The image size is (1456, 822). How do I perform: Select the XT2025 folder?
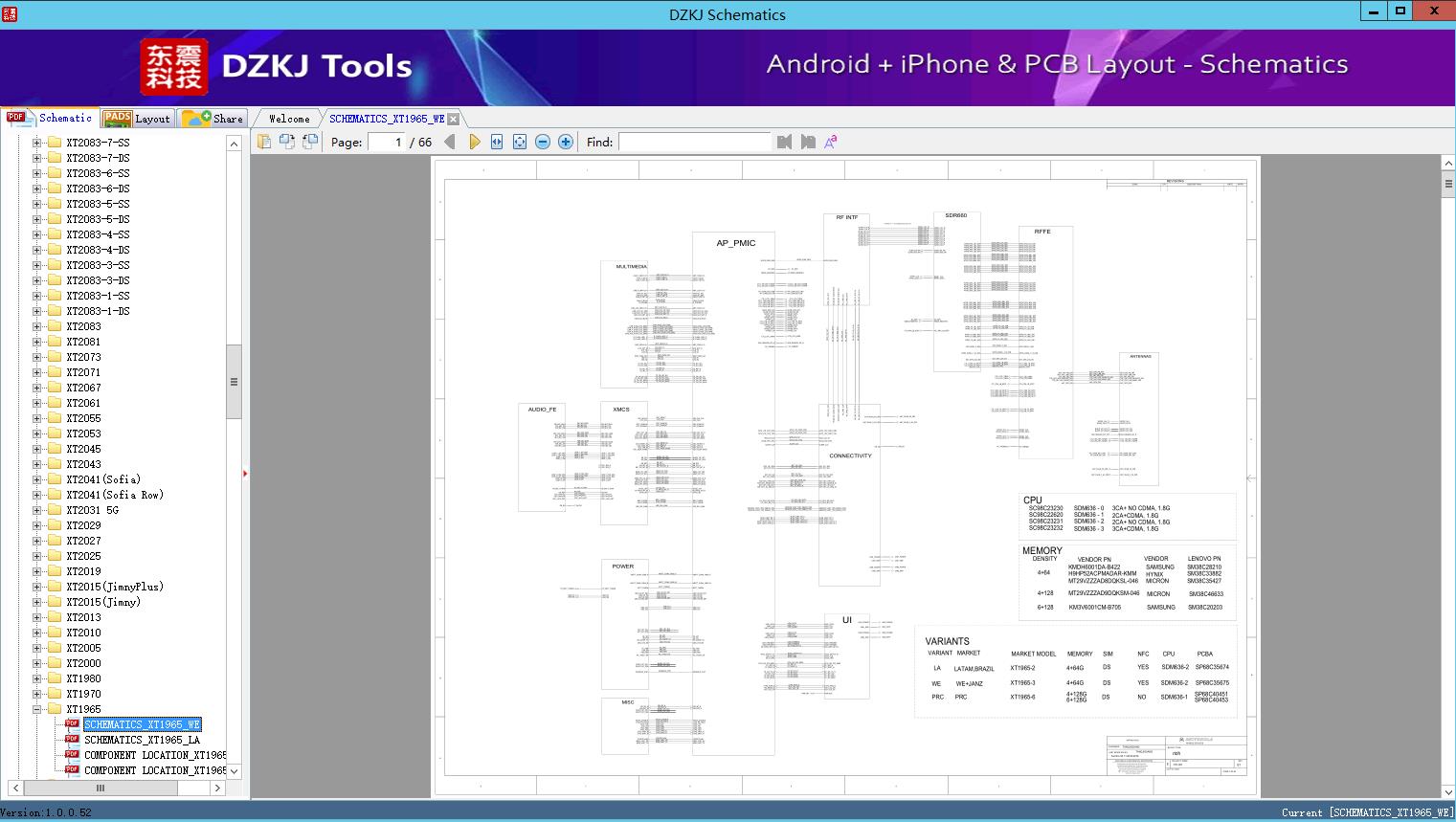83,556
